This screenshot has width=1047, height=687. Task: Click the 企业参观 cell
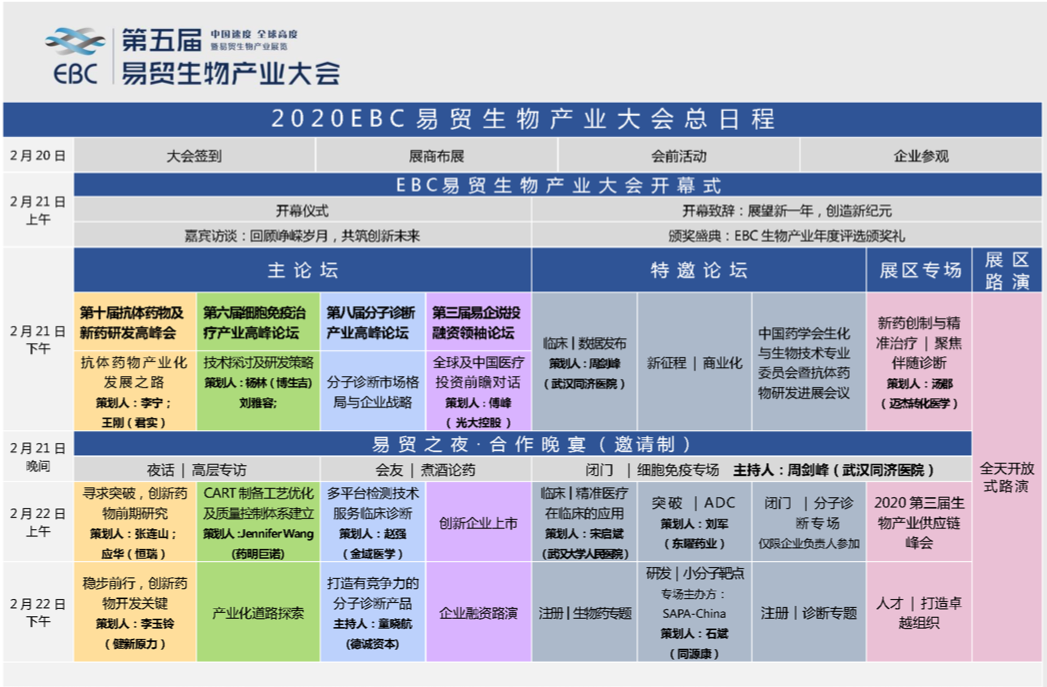[921, 156]
